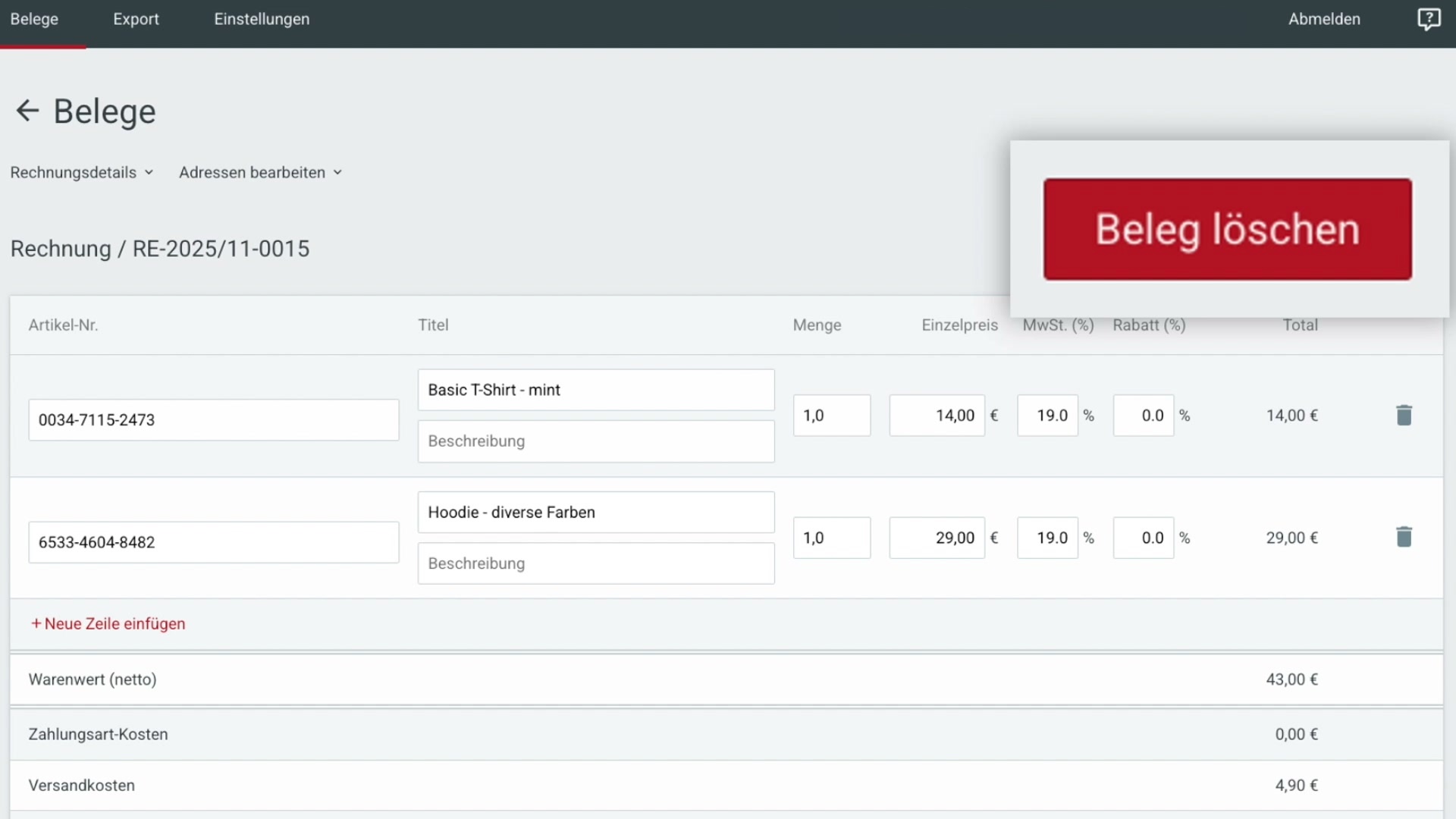Click Beschreibung field under Basic T-Shirt

(x=596, y=441)
